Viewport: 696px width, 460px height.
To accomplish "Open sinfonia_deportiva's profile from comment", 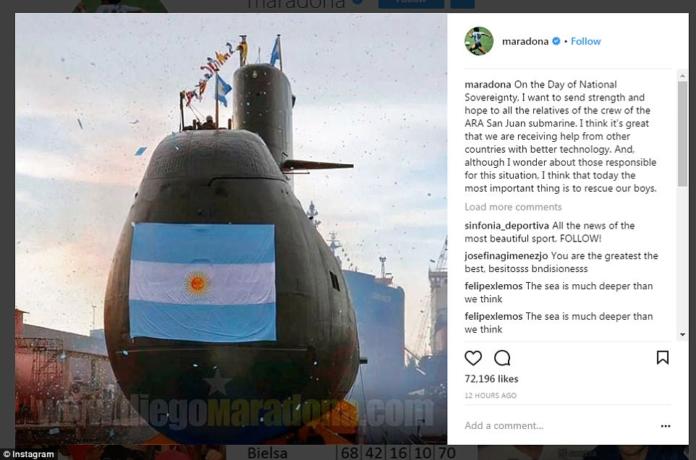I will pyautogui.click(x=506, y=226).
